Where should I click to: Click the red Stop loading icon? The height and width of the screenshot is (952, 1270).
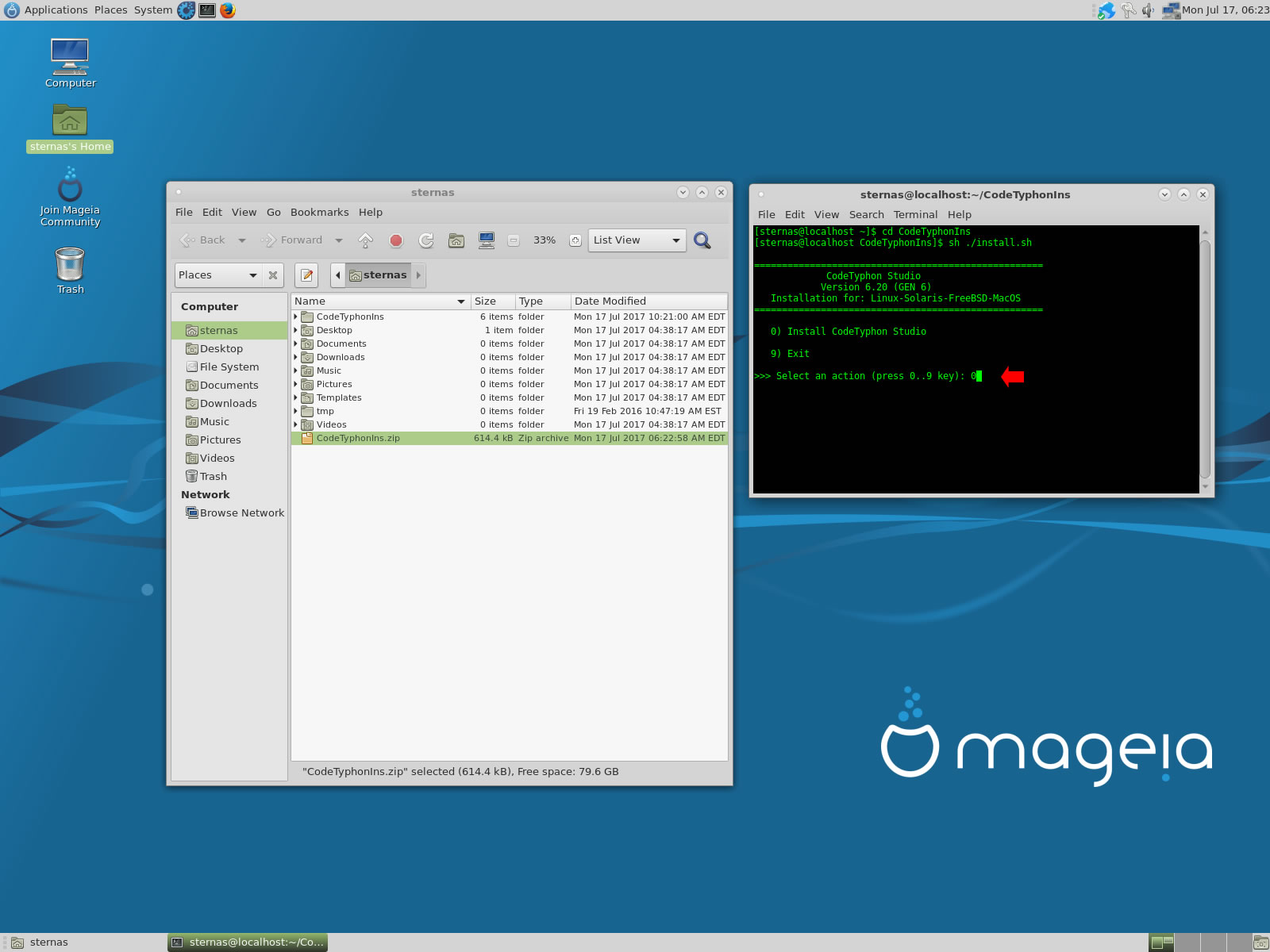(396, 240)
